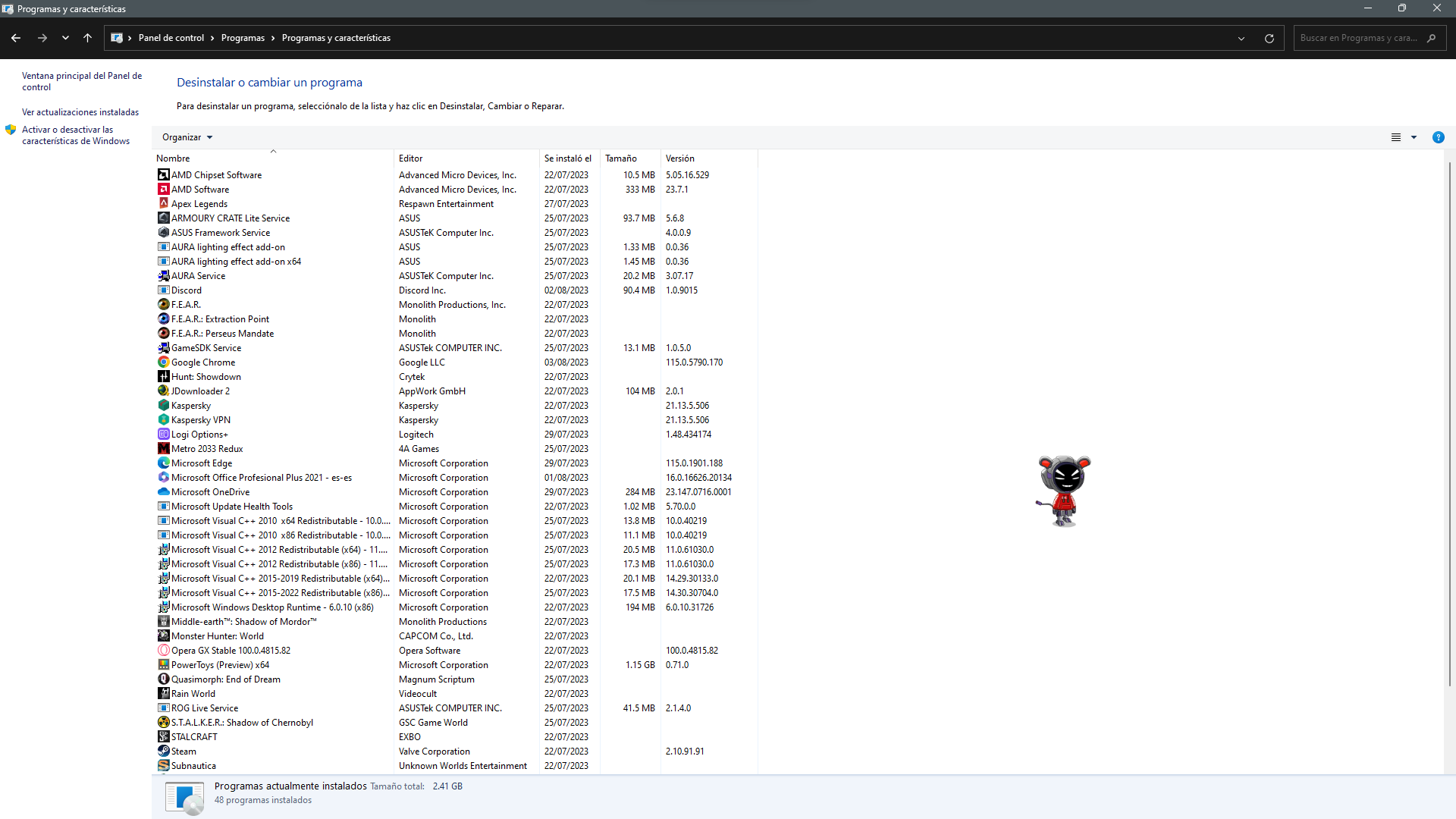Expand the recent locations chevron
This screenshot has width=1456, height=819.
coord(65,38)
